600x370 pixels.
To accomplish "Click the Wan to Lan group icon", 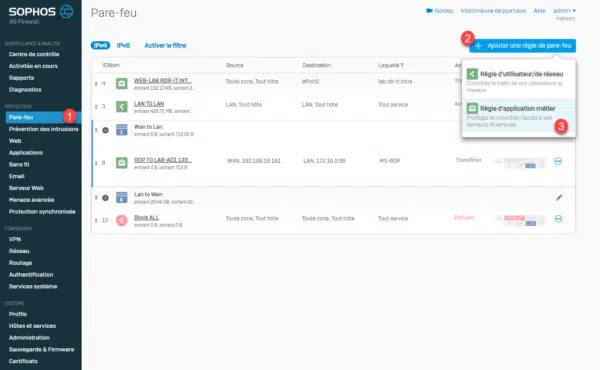I will (122, 130).
